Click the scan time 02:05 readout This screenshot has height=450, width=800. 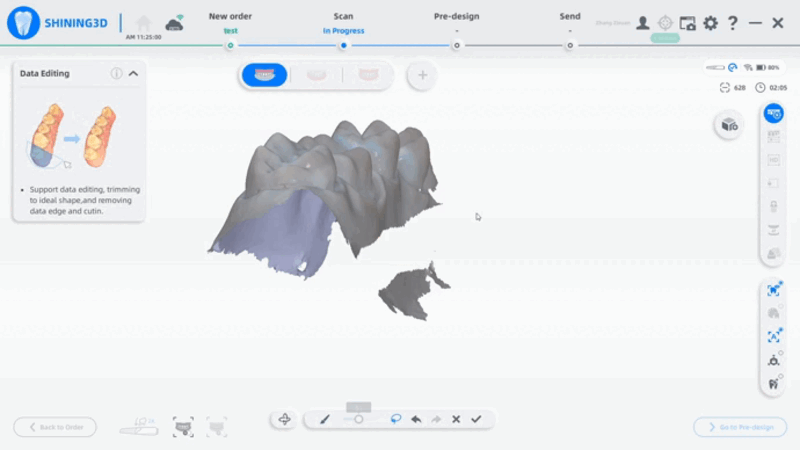click(771, 88)
